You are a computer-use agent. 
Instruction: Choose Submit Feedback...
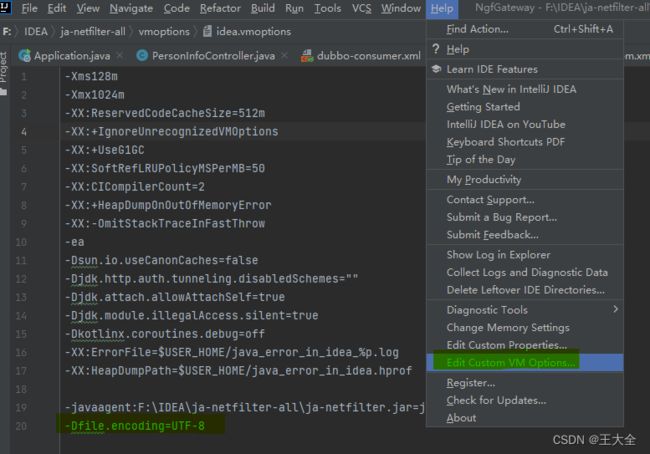(x=525, y=235)
